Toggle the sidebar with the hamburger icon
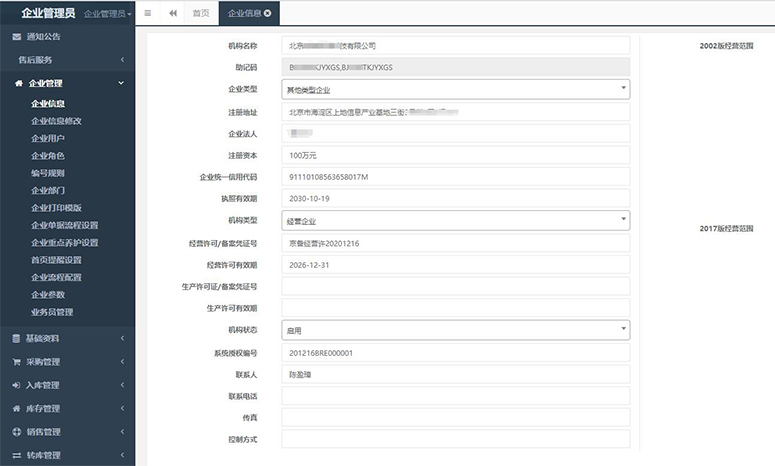 point(147,13)
